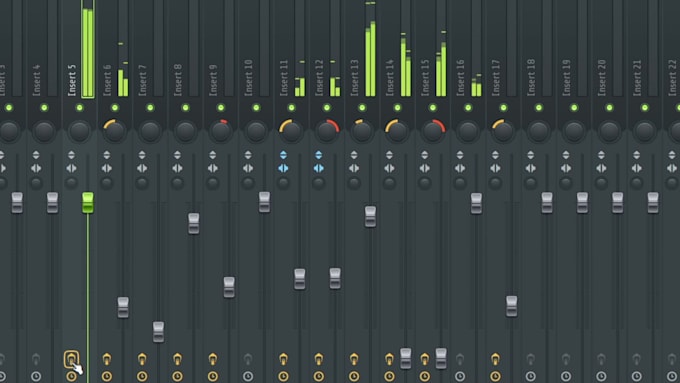The height and width of the screenshot is (383, 680).
Task: Open latency clock icon on Insert 19
Action: (566, 376)
